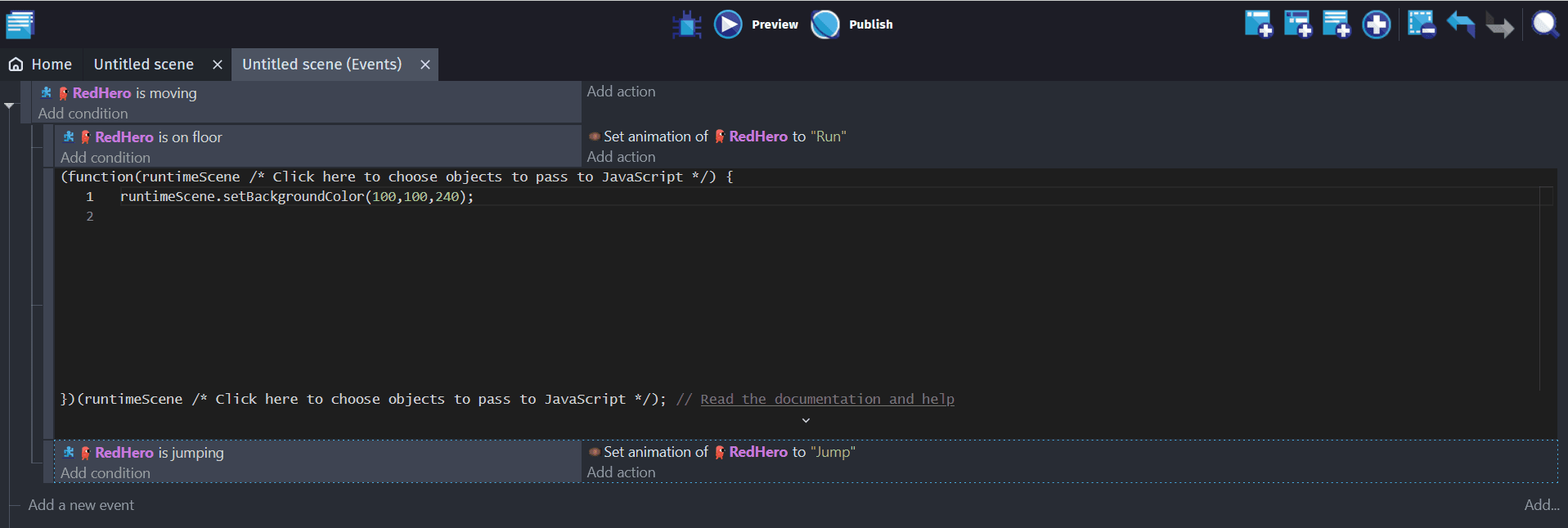The height and width of the screenshot is (528, 1568).
Task: Toggle the chevron below the JavaScript code
Action: [806, 420]
